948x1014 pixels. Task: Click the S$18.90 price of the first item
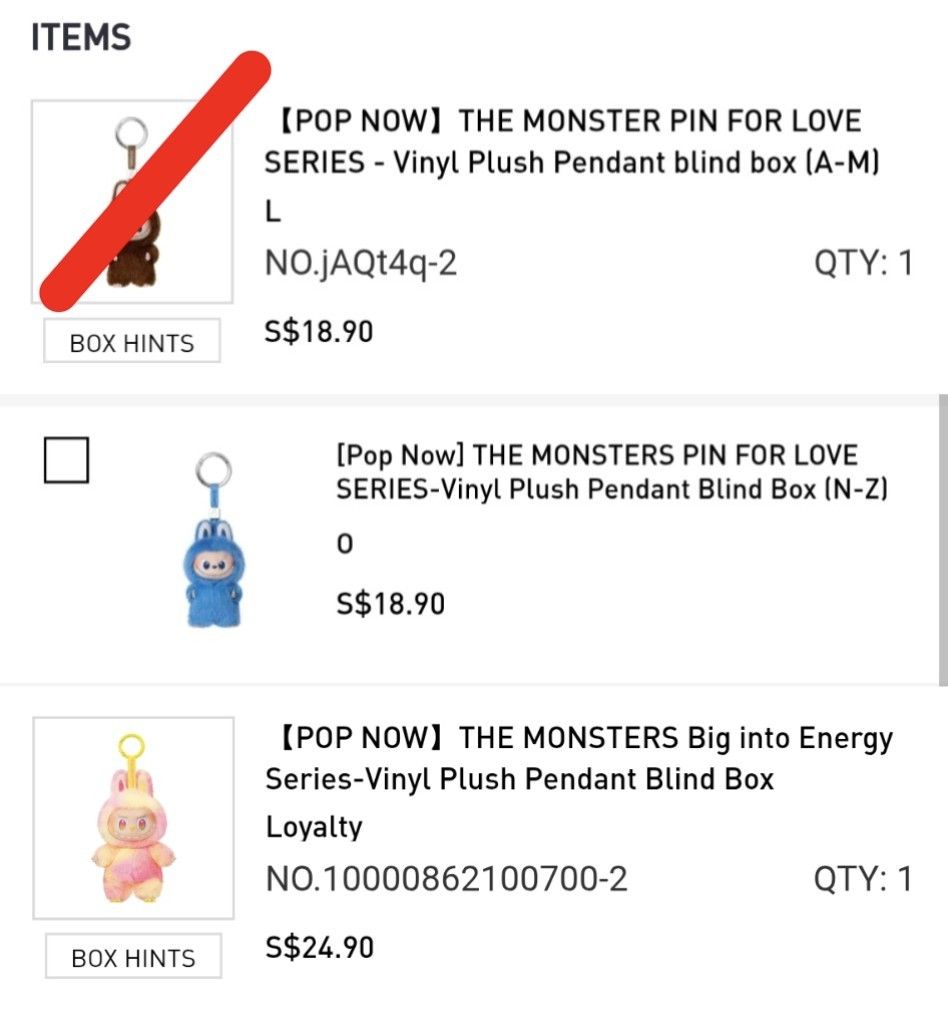pyautogui.click(x=319, y=330)
